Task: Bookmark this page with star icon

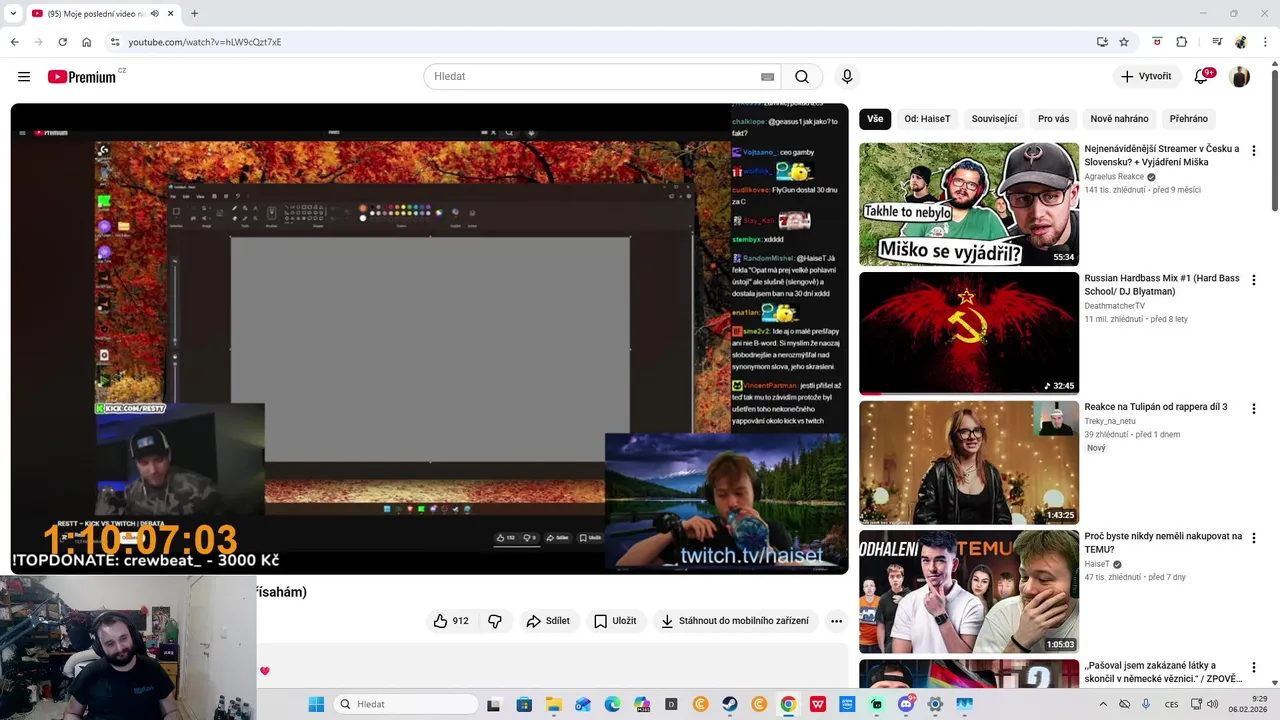Action: [x=1124, y=42]
